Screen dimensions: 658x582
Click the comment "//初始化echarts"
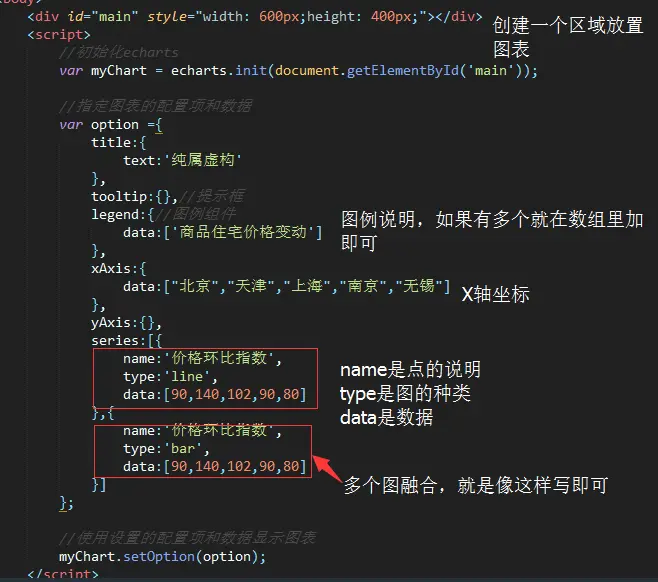(x=119, y=52)
